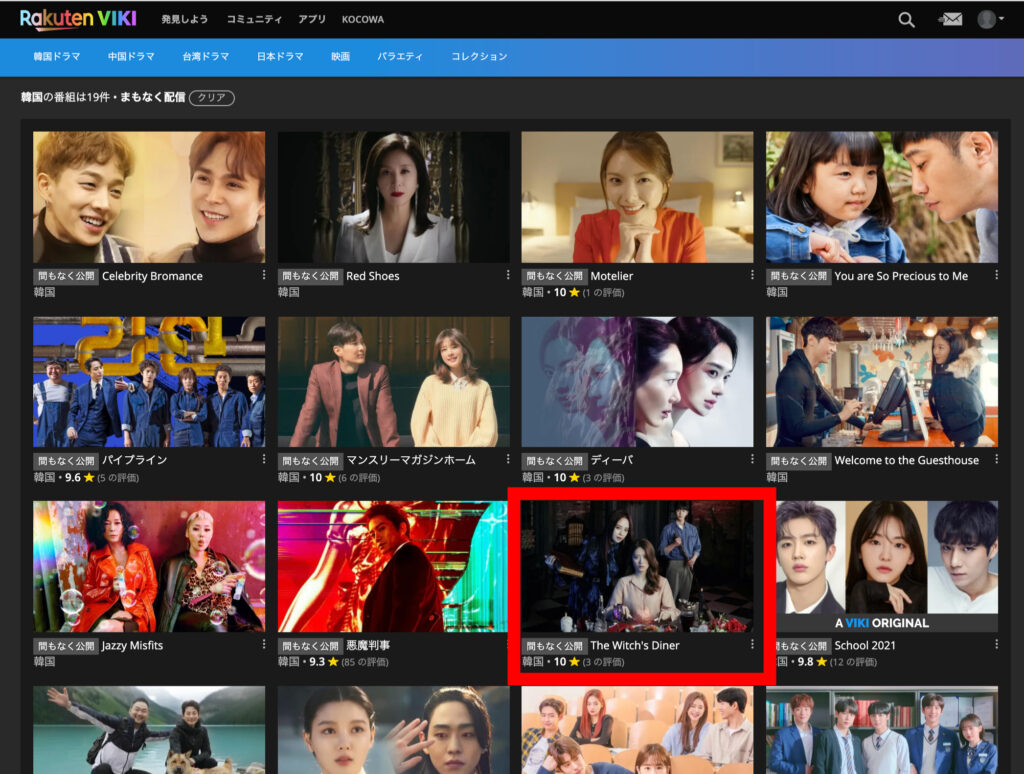
Task: Open the KOCOWA link in header
Action: (362, 20)
